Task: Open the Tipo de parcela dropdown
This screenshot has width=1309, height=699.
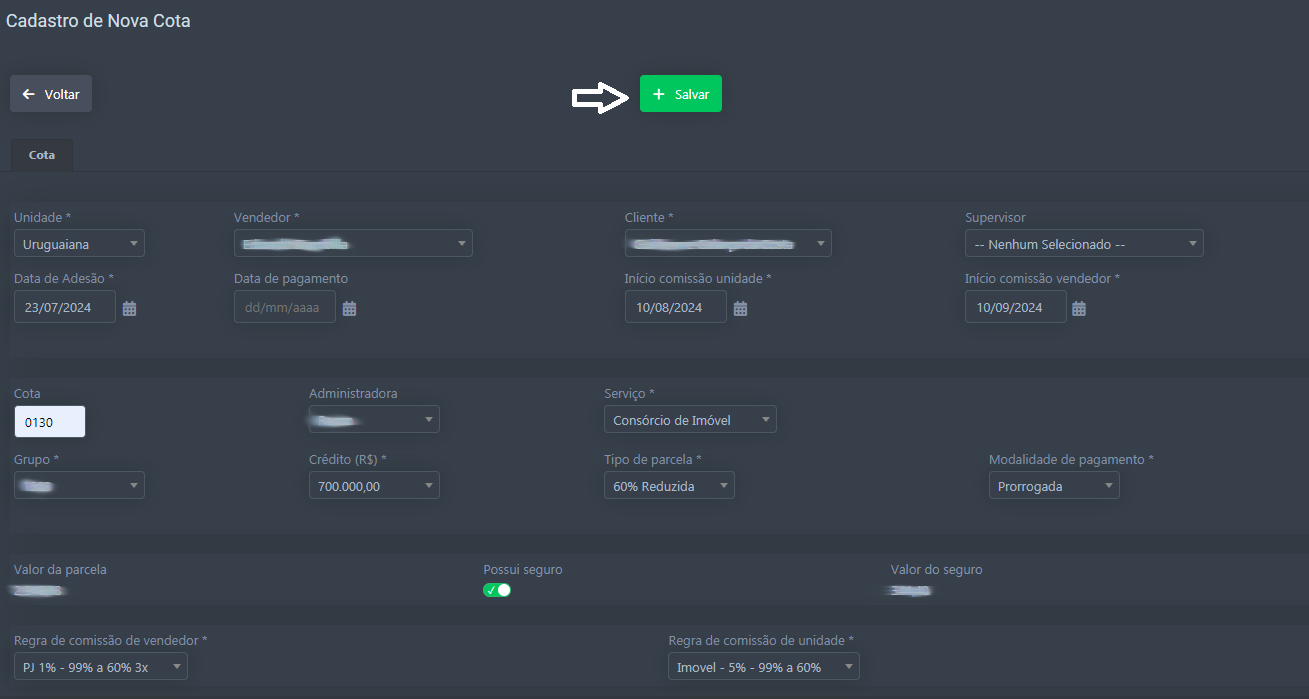Action: point(668,486)
